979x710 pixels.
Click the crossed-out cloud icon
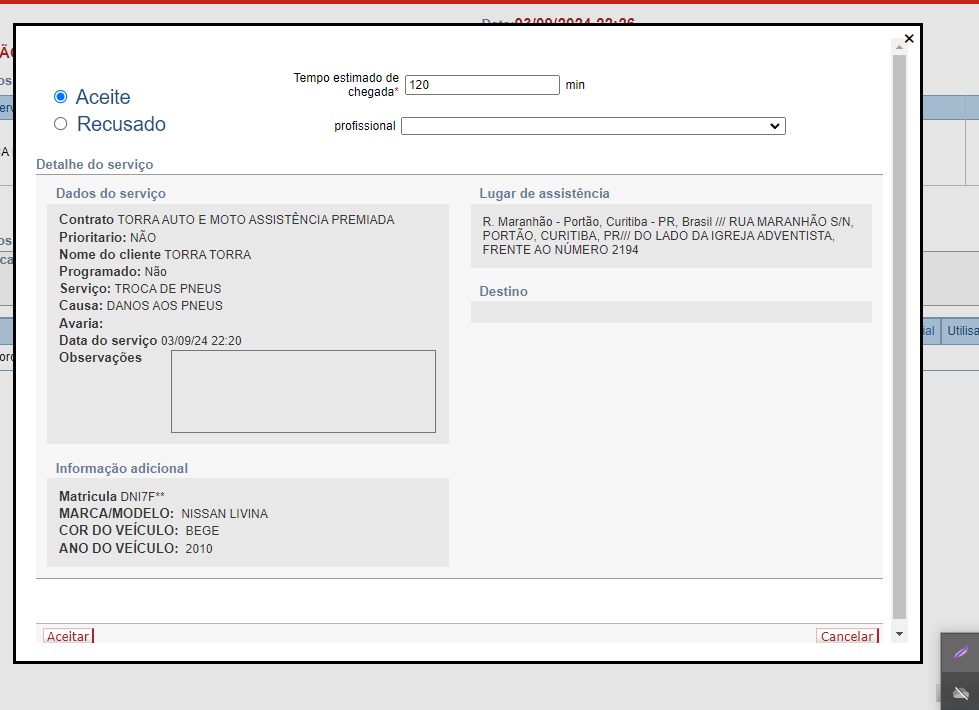960,693
